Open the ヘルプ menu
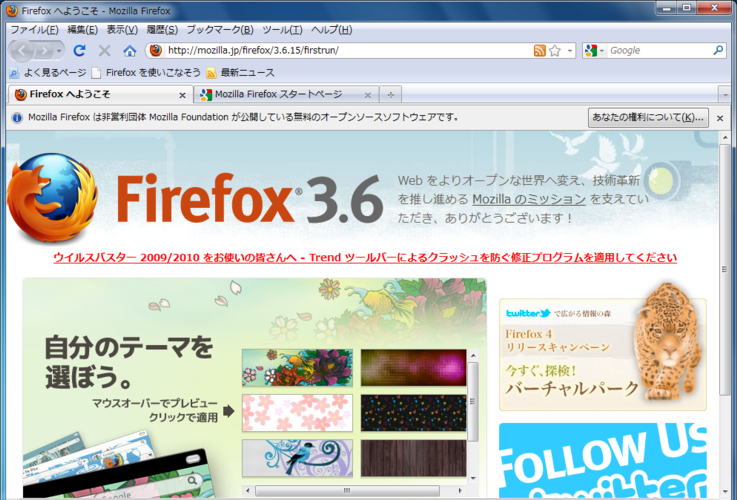 tap(331, 30)
